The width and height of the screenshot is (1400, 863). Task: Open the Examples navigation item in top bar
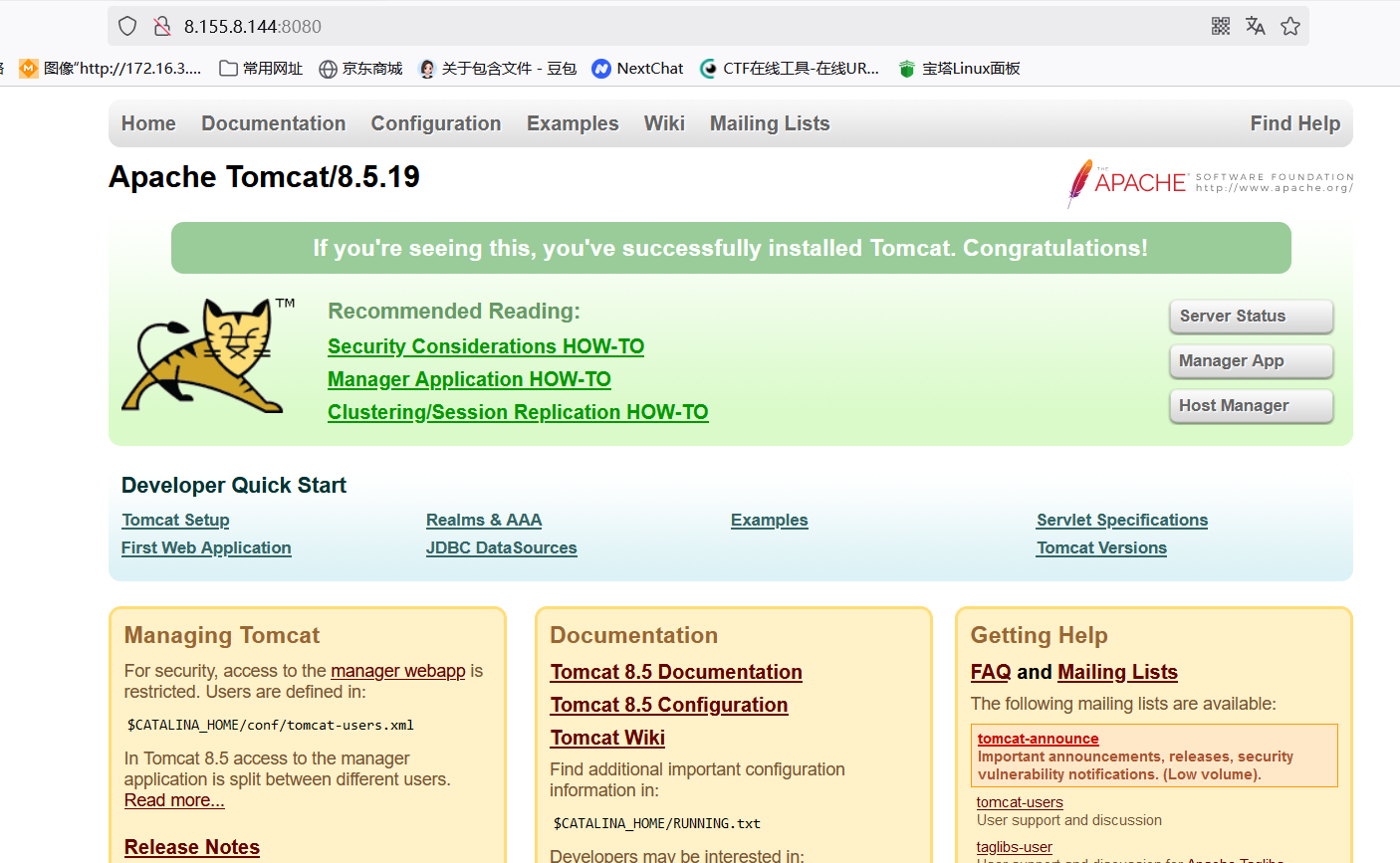point(573,123)
